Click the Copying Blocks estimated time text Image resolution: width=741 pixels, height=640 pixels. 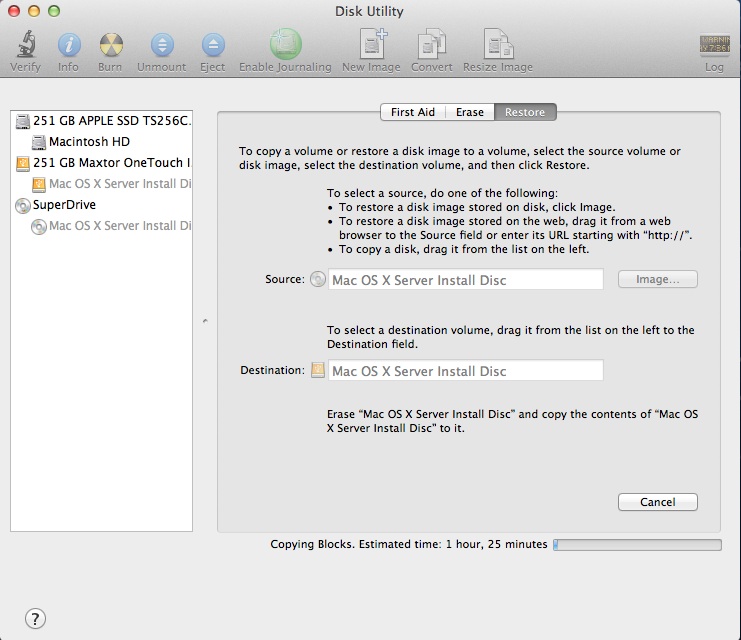408,544
